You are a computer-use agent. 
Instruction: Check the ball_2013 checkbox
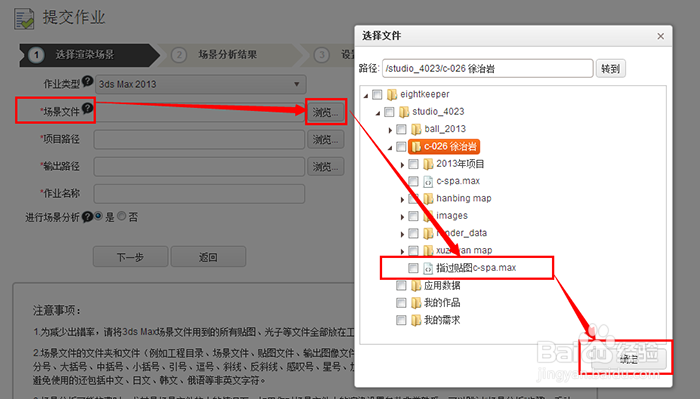click(401, 129)
